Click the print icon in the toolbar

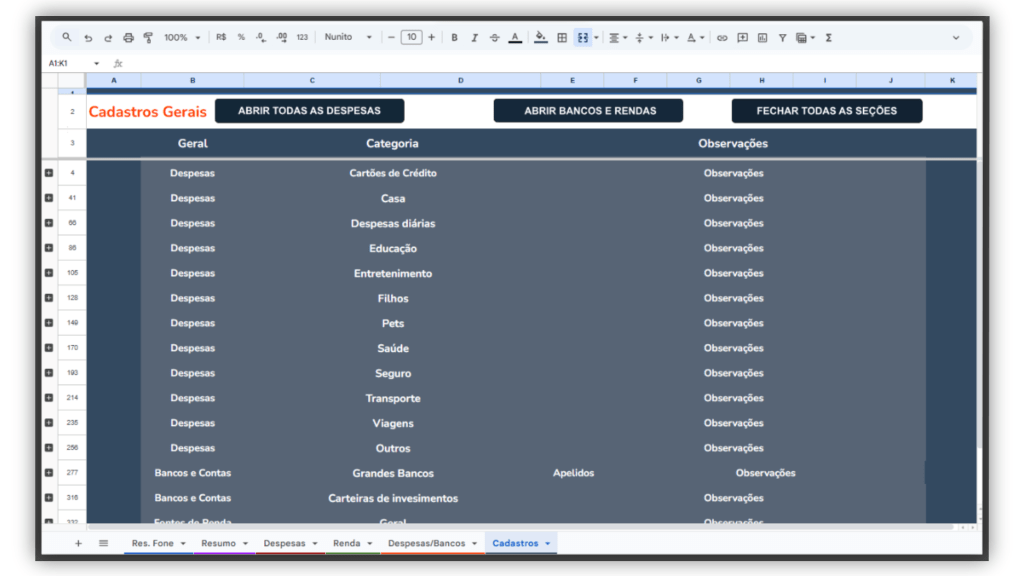(x=128, y=38)
